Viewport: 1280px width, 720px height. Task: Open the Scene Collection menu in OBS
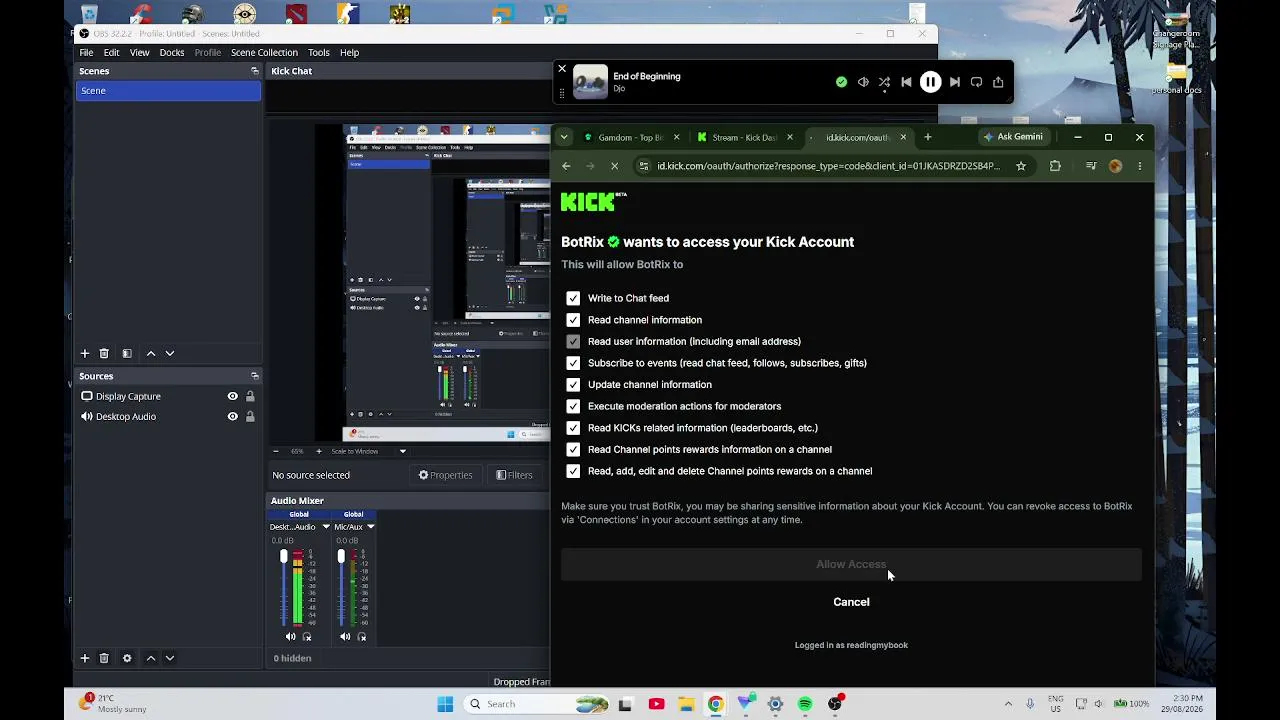264,52
